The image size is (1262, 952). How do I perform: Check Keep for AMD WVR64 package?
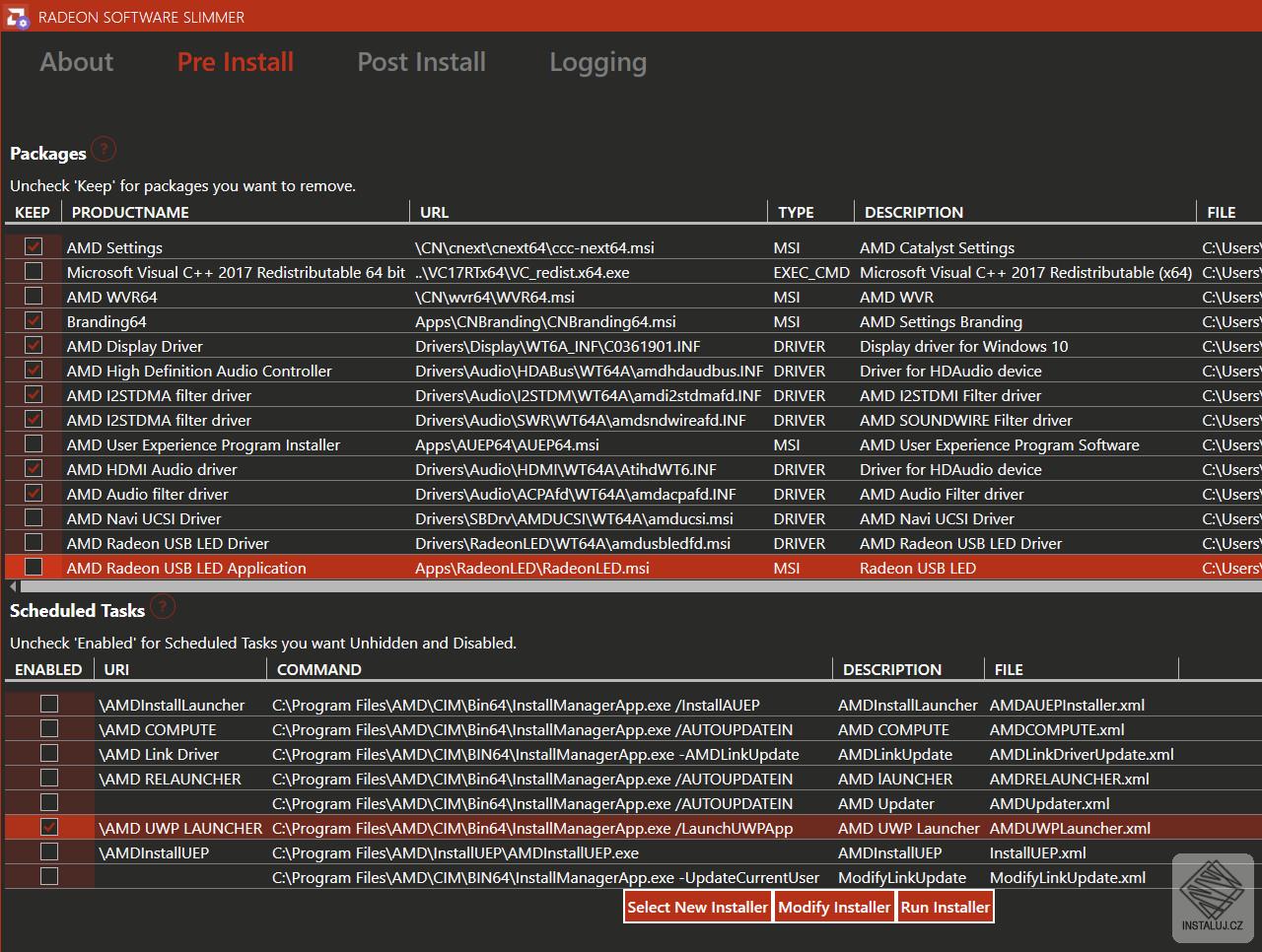click(x=34, y=296)
